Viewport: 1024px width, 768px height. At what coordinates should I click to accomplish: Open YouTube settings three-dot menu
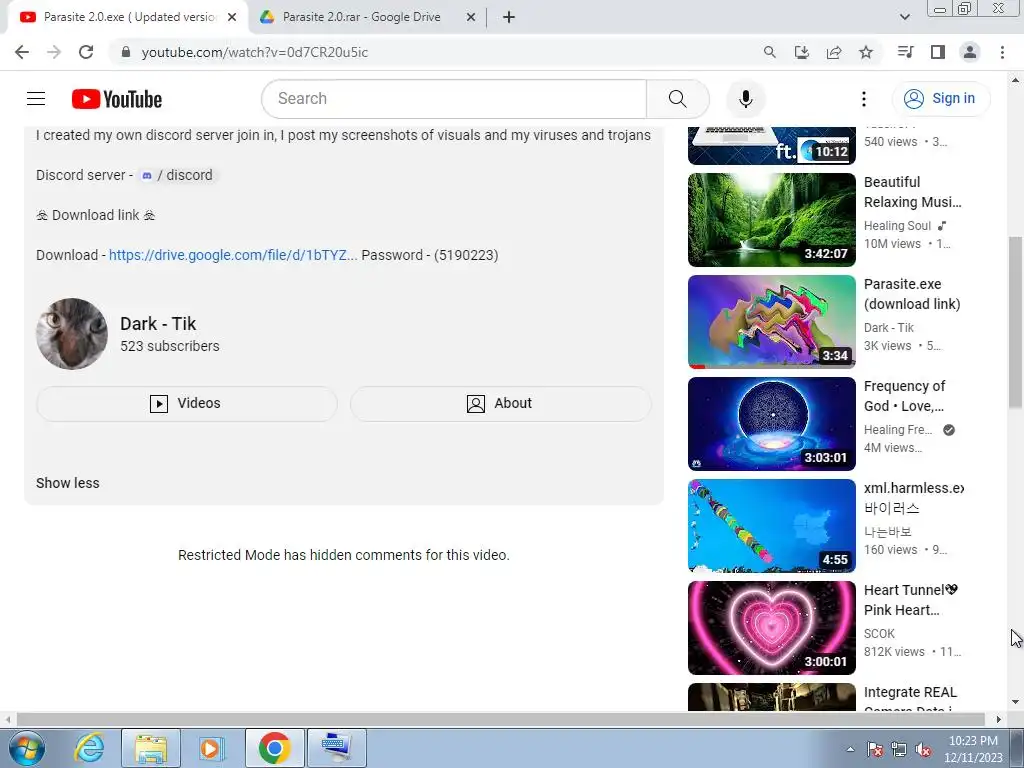pyautogui.click(x=864, y=99)
